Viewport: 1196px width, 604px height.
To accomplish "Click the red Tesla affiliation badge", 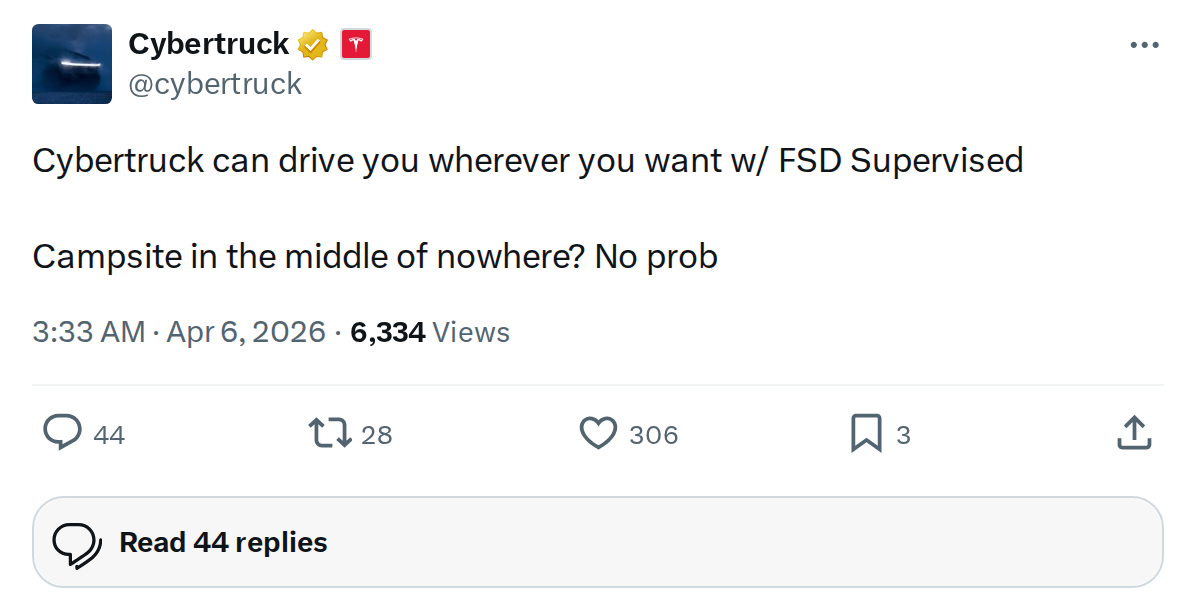I will [356, 44].
